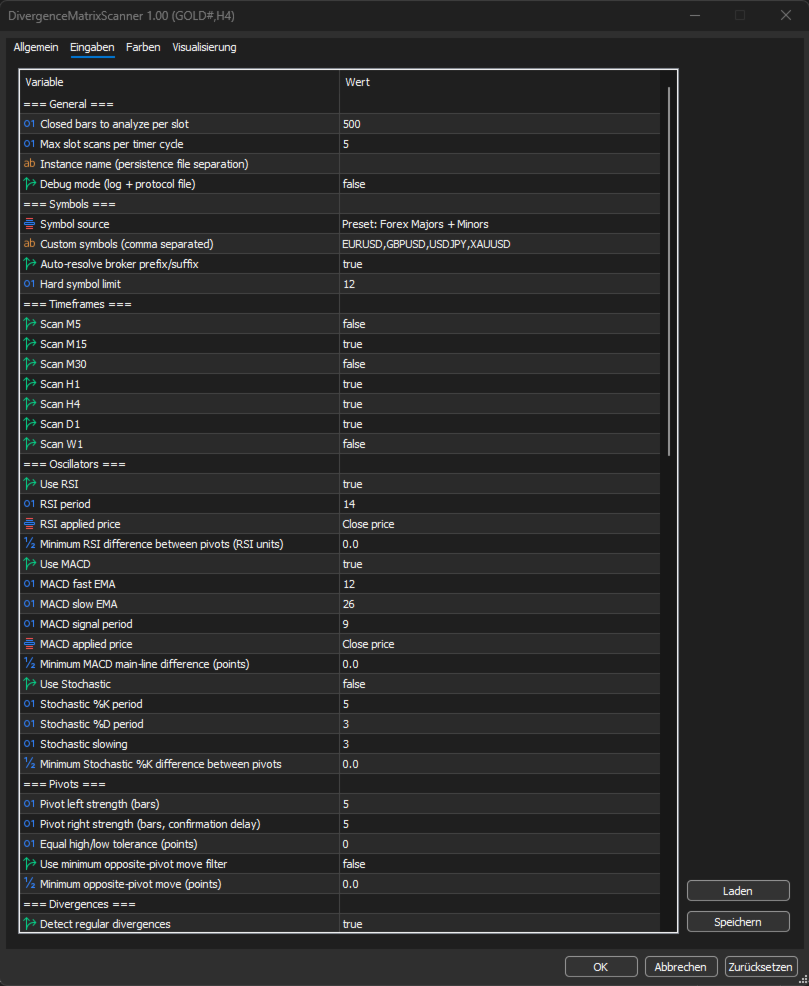Switch to the Allgemein tab
809x986 pixels.
36,47
